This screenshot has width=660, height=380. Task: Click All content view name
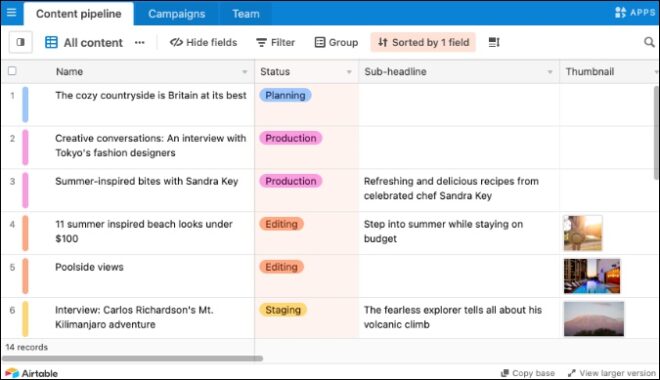tap(93, 43)
